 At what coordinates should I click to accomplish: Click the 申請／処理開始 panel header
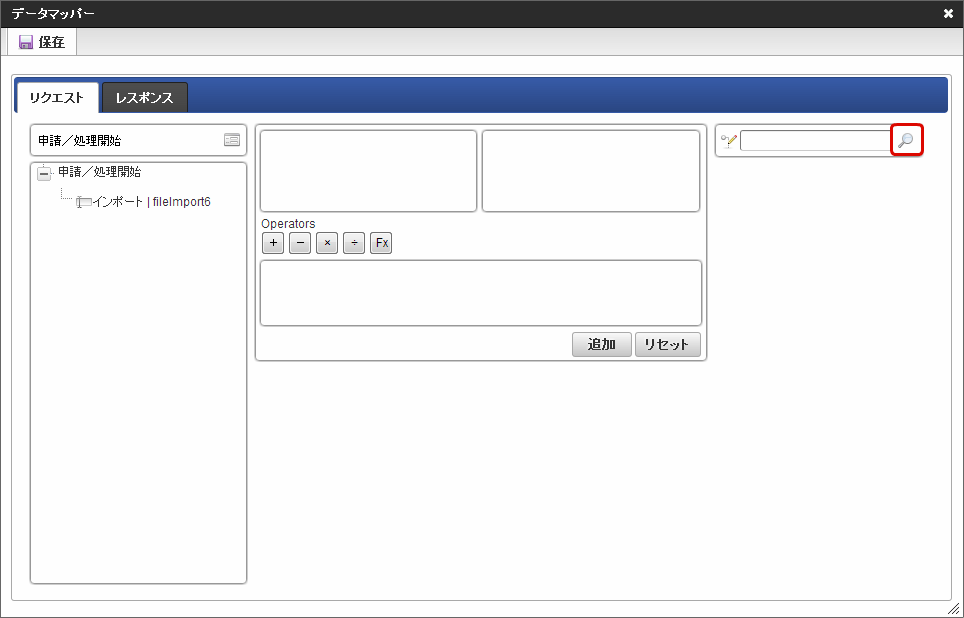tap(138, 140)
